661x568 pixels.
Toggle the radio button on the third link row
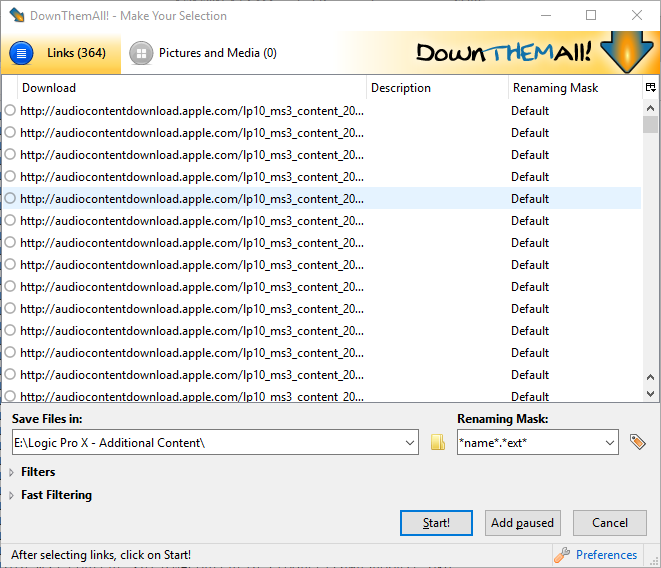coord(10,155)
